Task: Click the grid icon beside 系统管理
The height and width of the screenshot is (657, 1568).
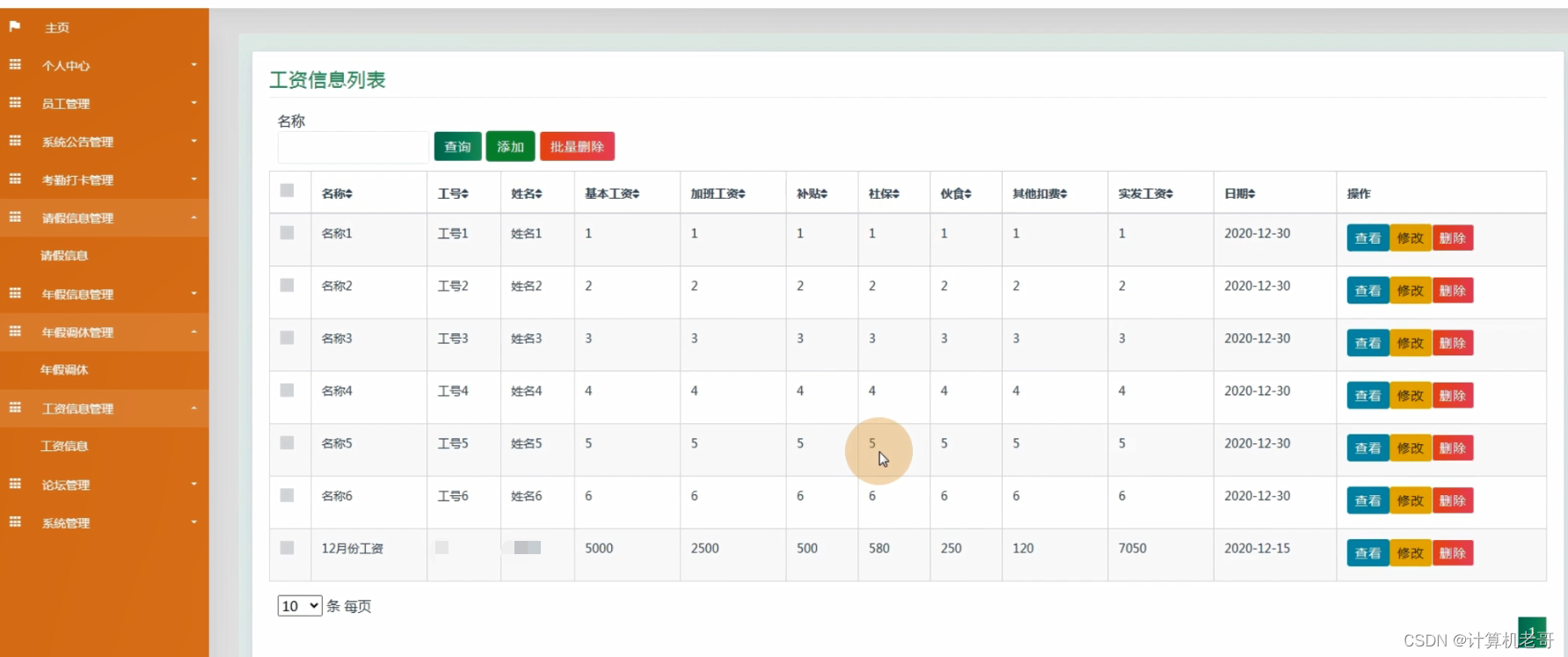Action: [15, 522]
